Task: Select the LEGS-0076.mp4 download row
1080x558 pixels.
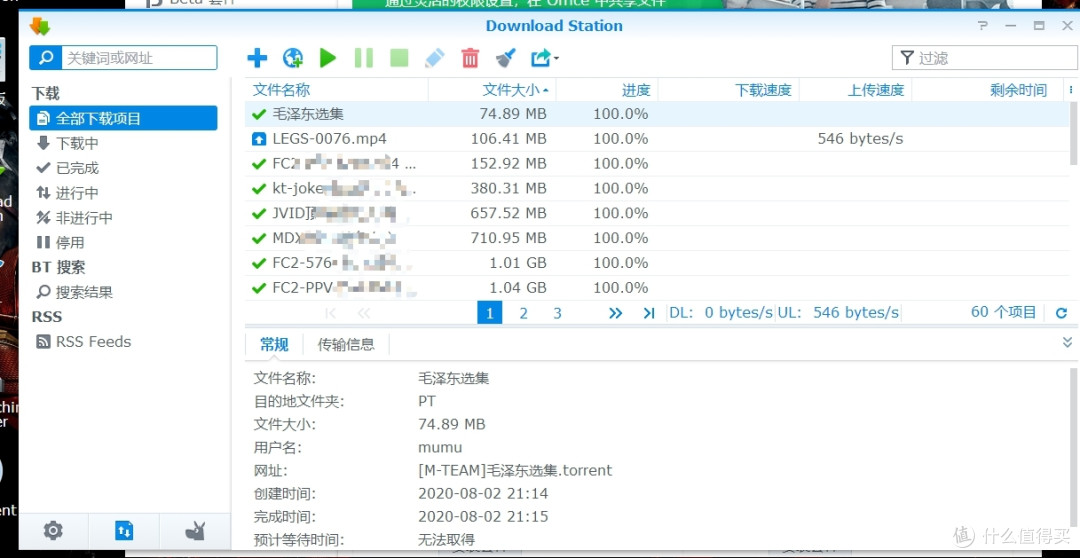Action: [x=655, y=138]
